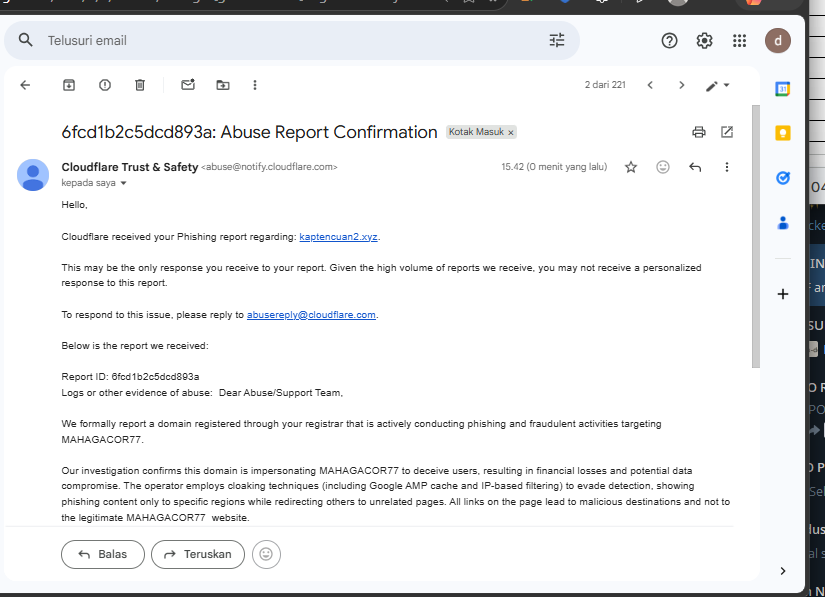The height and width of the screenshot is (597, 825).
Task: Reply using header arrow icon
Action: (695, 167)
